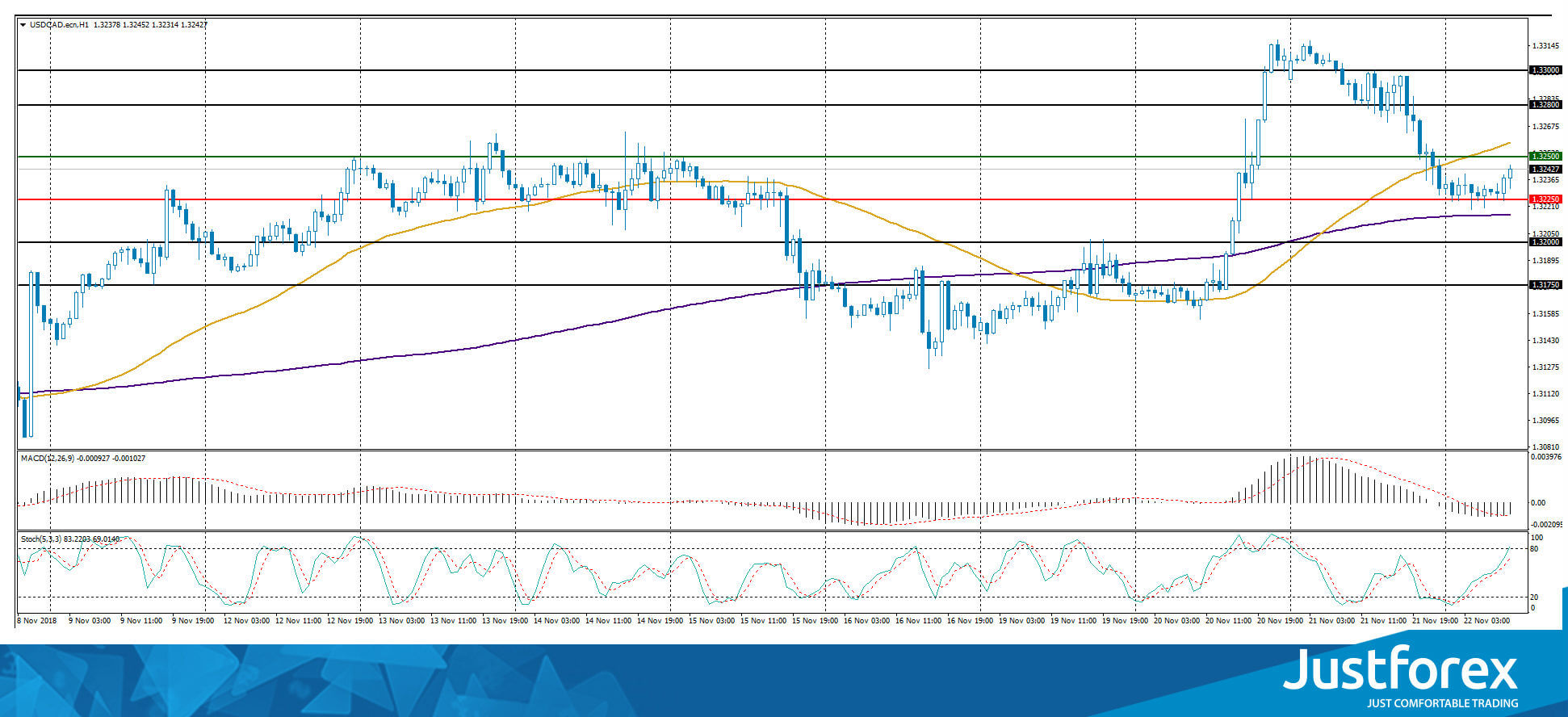
Task: Click the 12 Nov 11:00 time axis label
Action: [298, 621]
